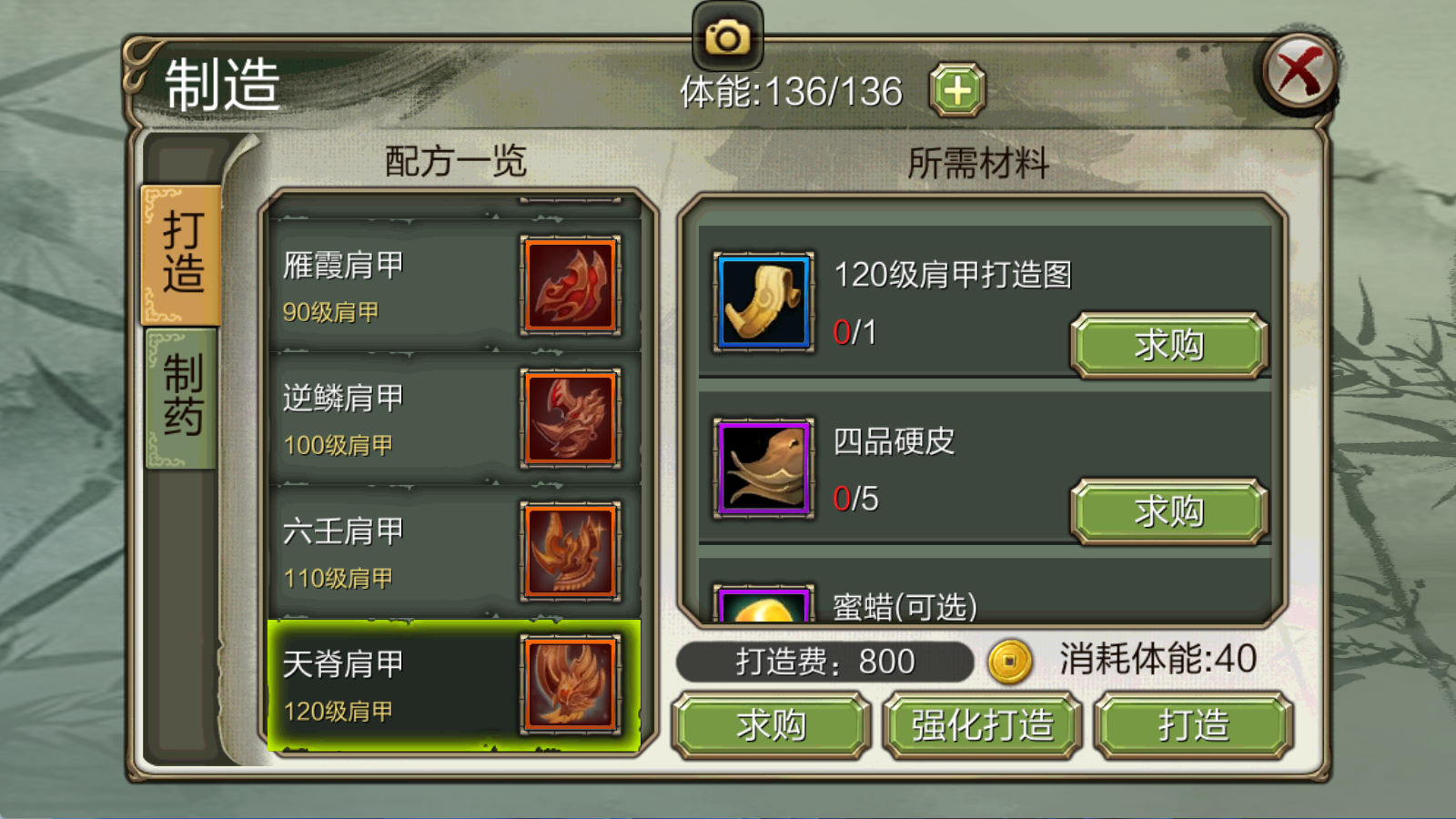The width and height of the screenshot is (1456, 819).
Task: Tap the gold coin icon near forging fee
Action: (x=1010, y=661)
